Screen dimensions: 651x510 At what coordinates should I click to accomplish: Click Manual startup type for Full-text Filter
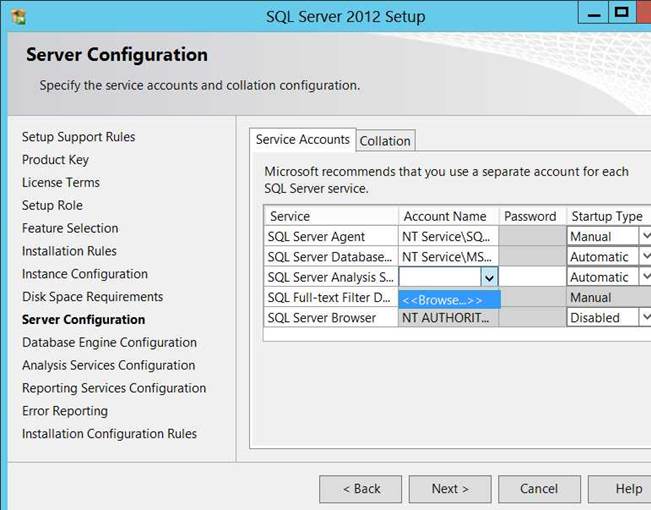coord(609,297)
